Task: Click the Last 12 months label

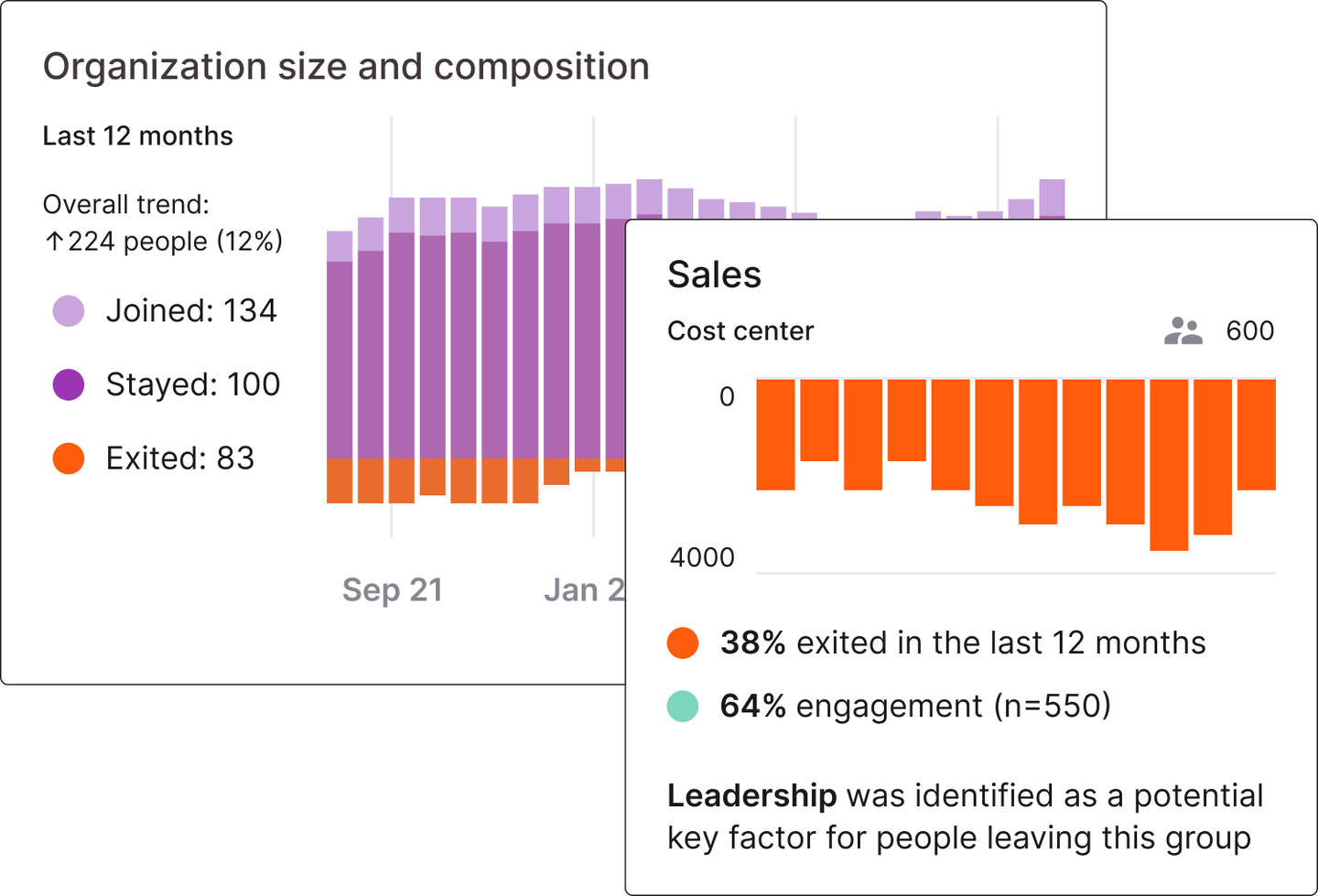Action: point(138,136)
